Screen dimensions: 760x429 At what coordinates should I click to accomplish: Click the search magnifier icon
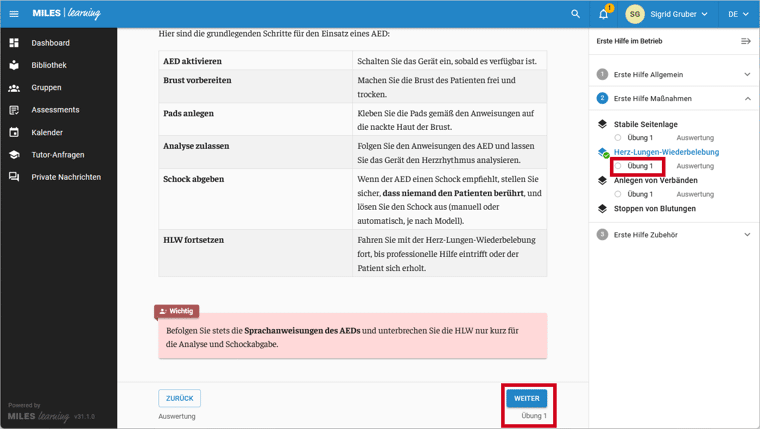pos(575,14)
